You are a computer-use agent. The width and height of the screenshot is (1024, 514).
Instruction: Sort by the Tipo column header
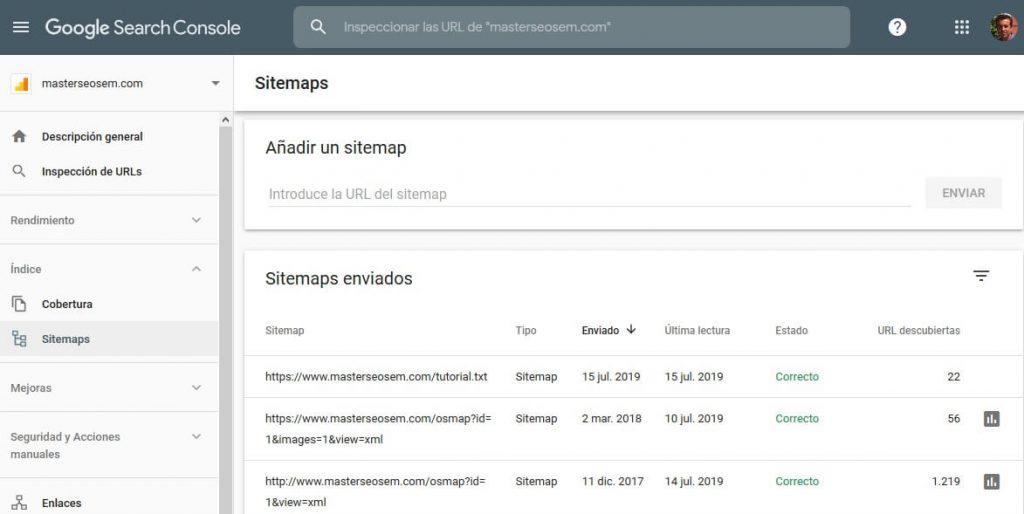526,330
